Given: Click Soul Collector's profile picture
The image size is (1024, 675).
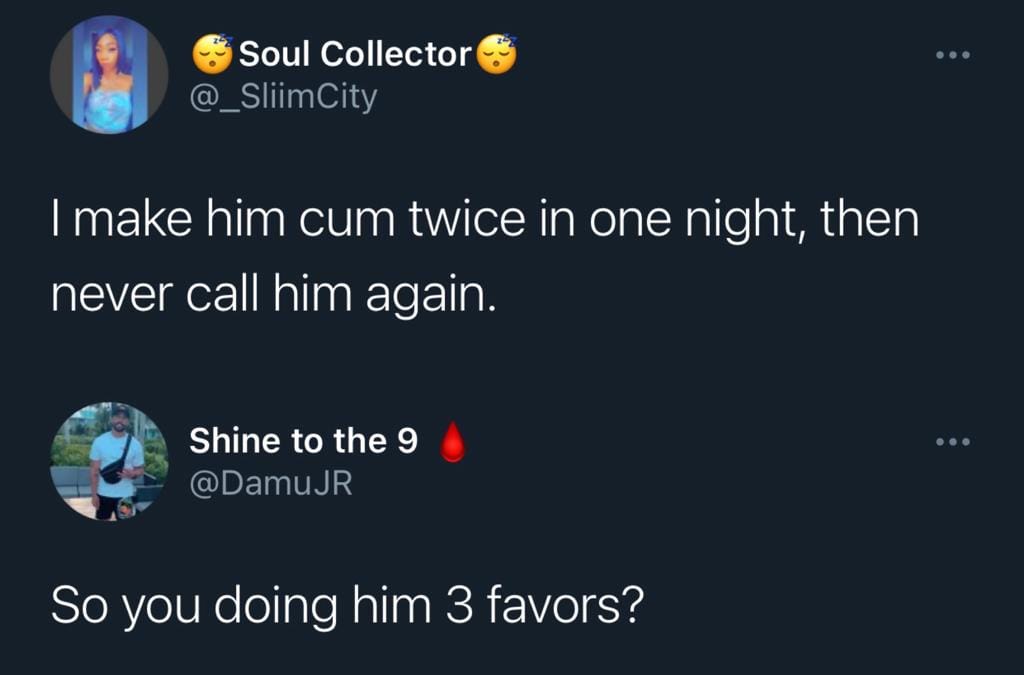Looking at the screenshot, I should 110,75.
